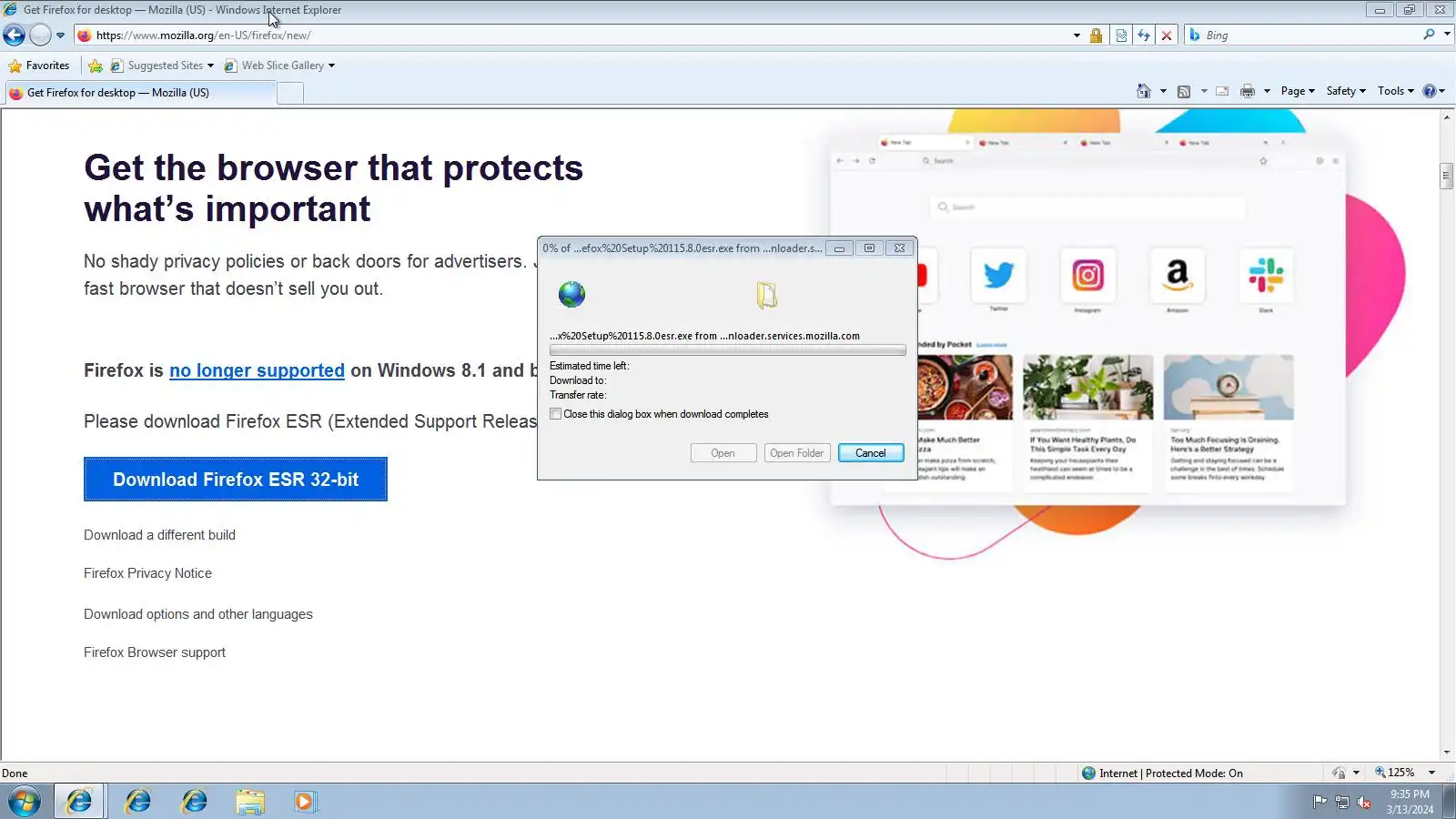Click the vertical scrollbar thumb

pyautogui.click(x=1447, y=176)
